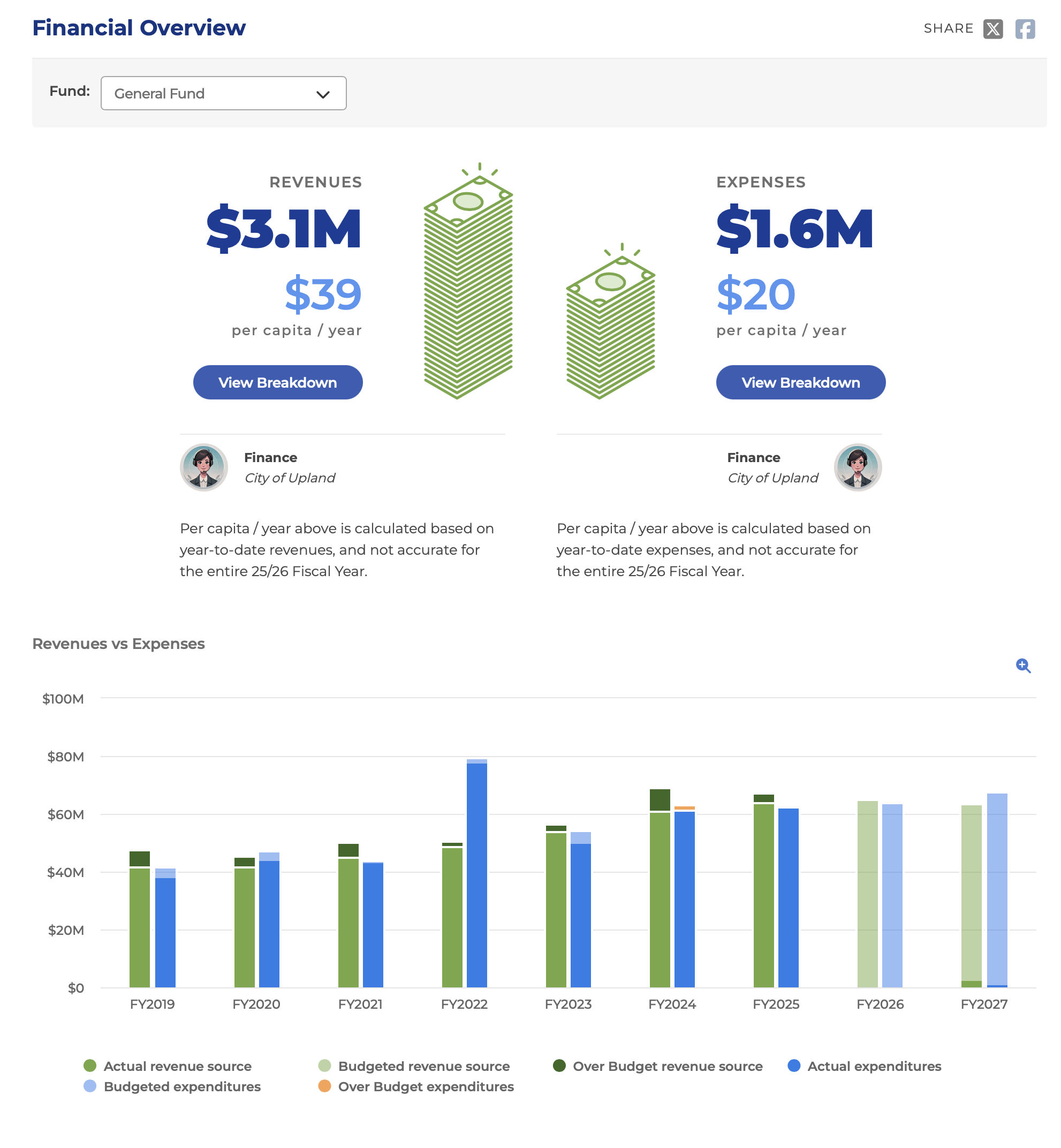
Task: Toggle Actual revenue source legend item
Action: click(168, 1066)
